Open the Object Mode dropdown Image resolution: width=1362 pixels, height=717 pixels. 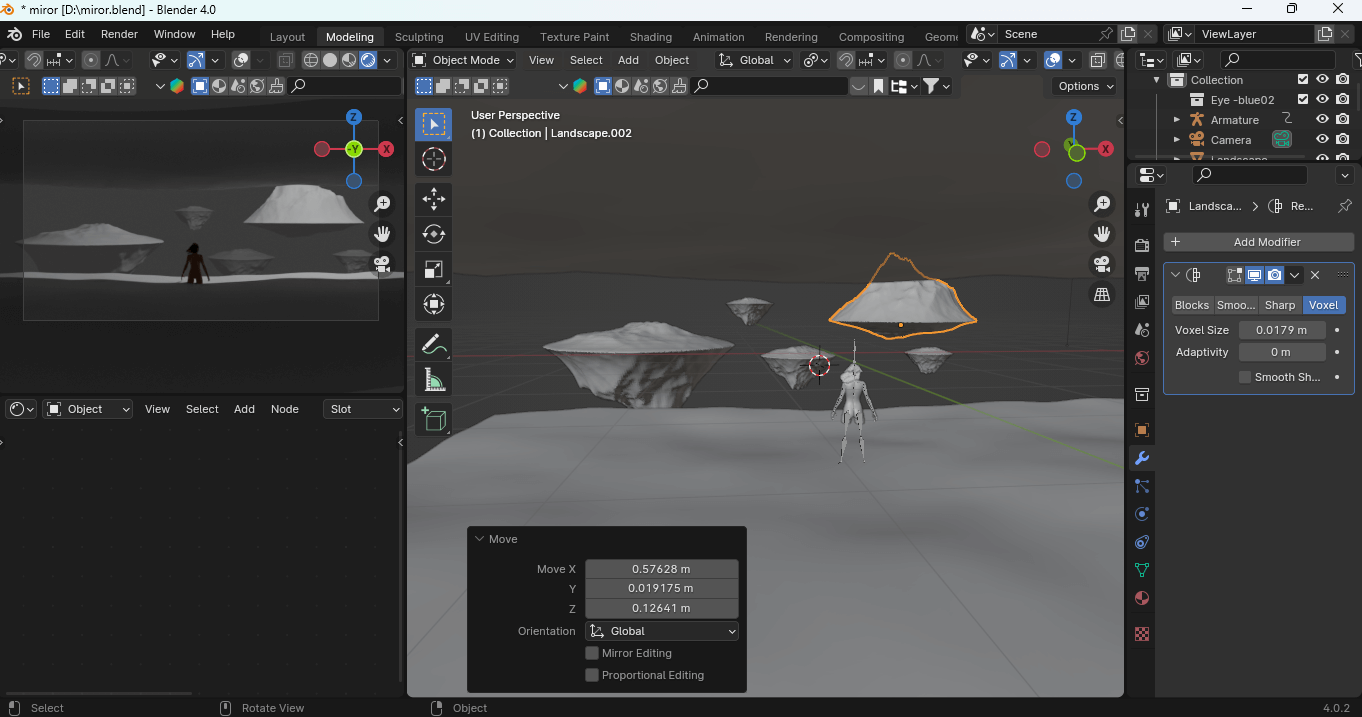(463, 60)
